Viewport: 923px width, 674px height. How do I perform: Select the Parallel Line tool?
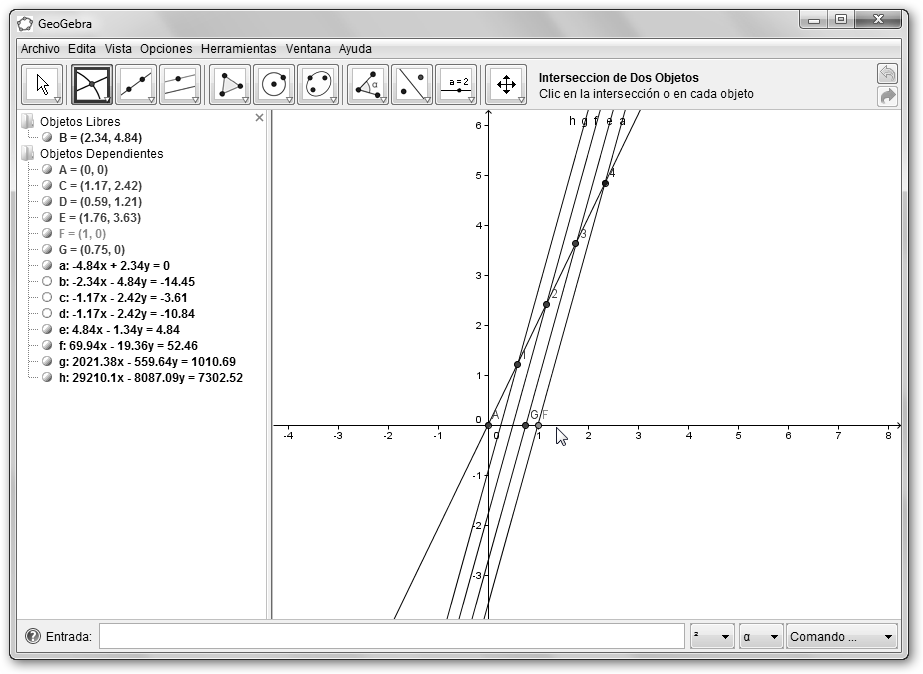tap(179, 85)
